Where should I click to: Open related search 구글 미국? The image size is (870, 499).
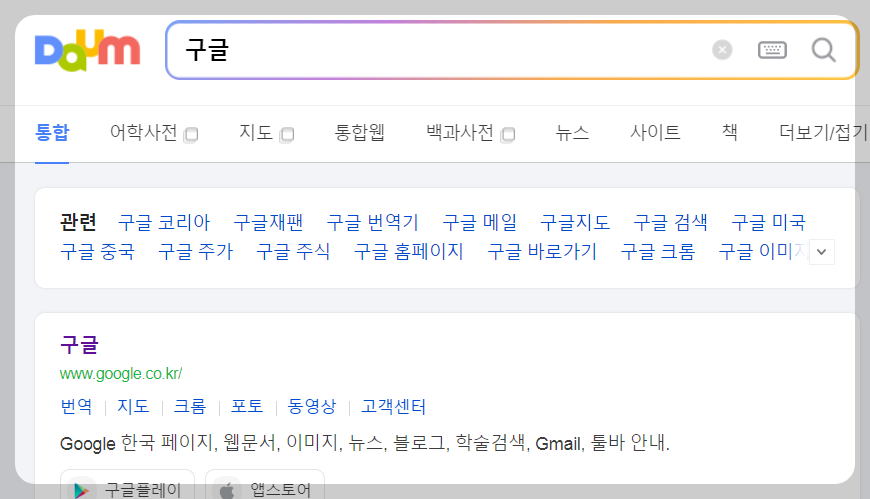[x=768, y=223]
